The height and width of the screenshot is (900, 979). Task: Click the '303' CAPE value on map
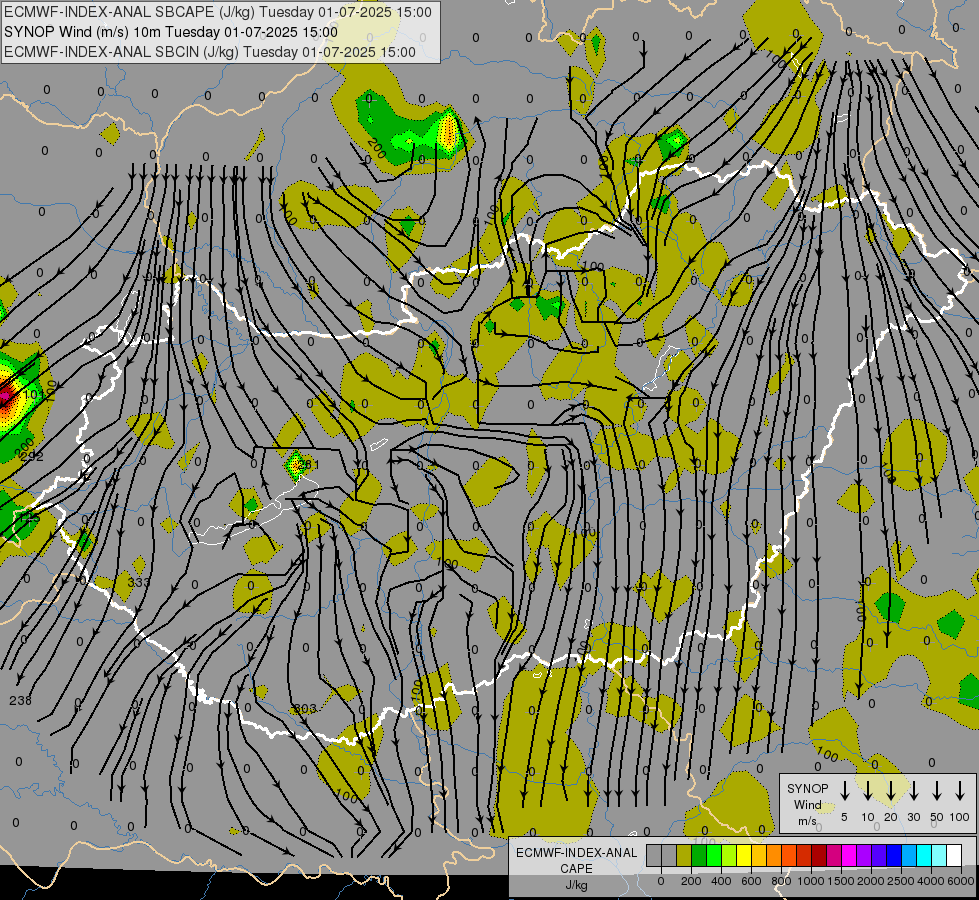pos(305,708)
